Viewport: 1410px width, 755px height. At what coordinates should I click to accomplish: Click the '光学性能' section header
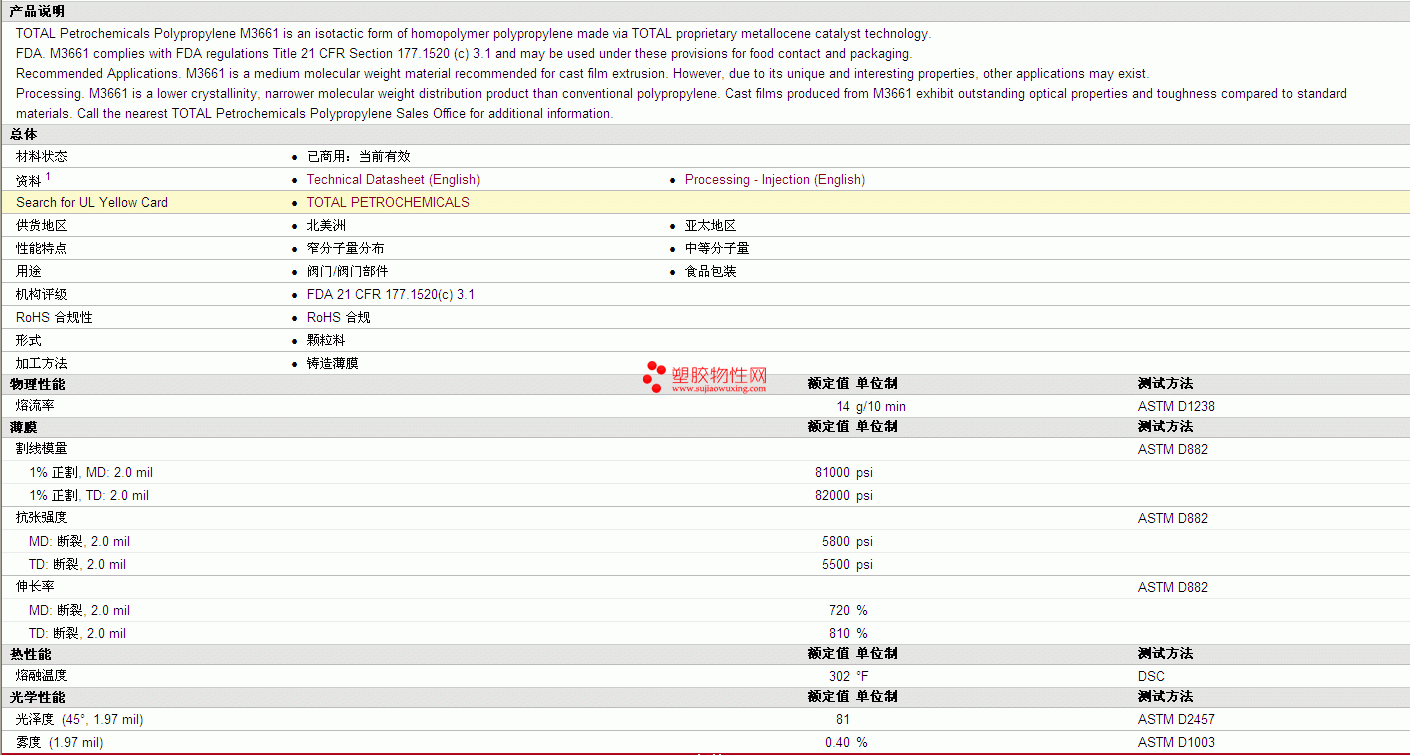[37, 697]
